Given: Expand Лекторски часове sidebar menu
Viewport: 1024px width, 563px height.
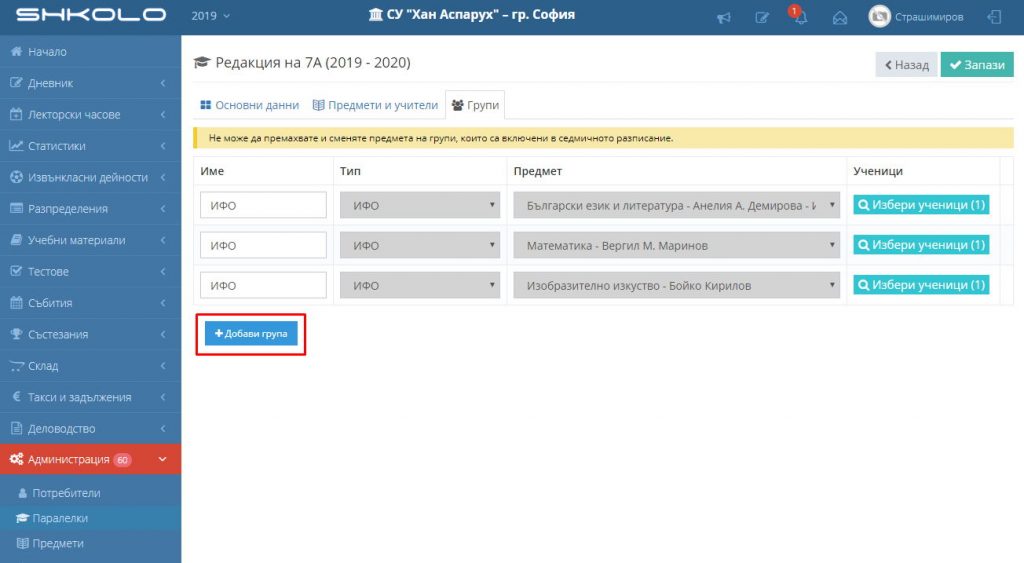Looking at the screenshot, I should [x=90, y=114].
